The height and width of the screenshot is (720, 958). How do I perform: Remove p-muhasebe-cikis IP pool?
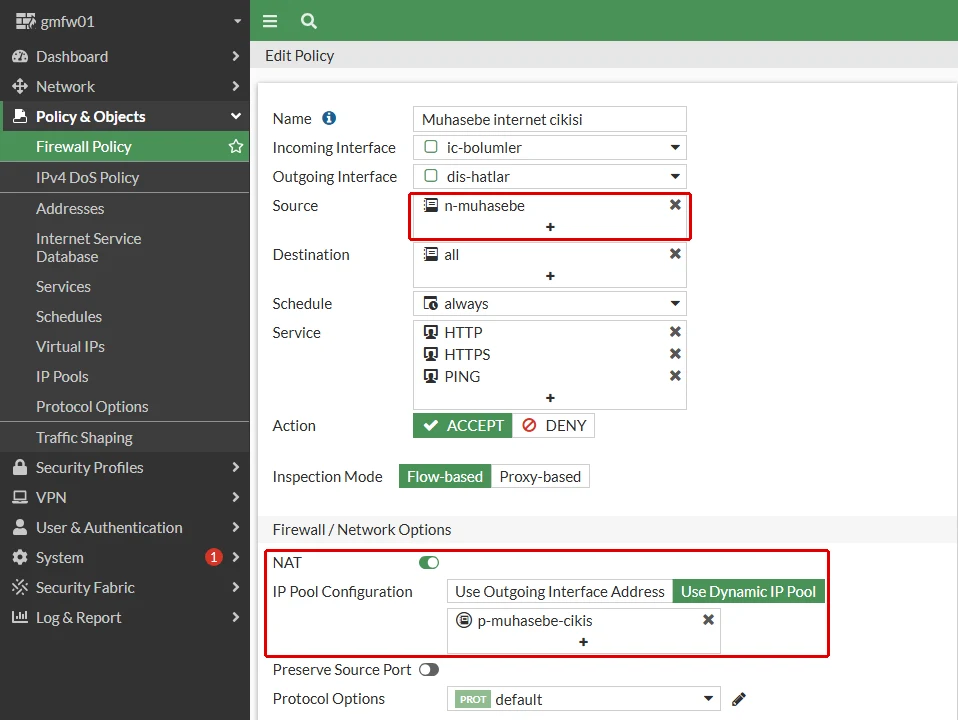tap(709, 620)
